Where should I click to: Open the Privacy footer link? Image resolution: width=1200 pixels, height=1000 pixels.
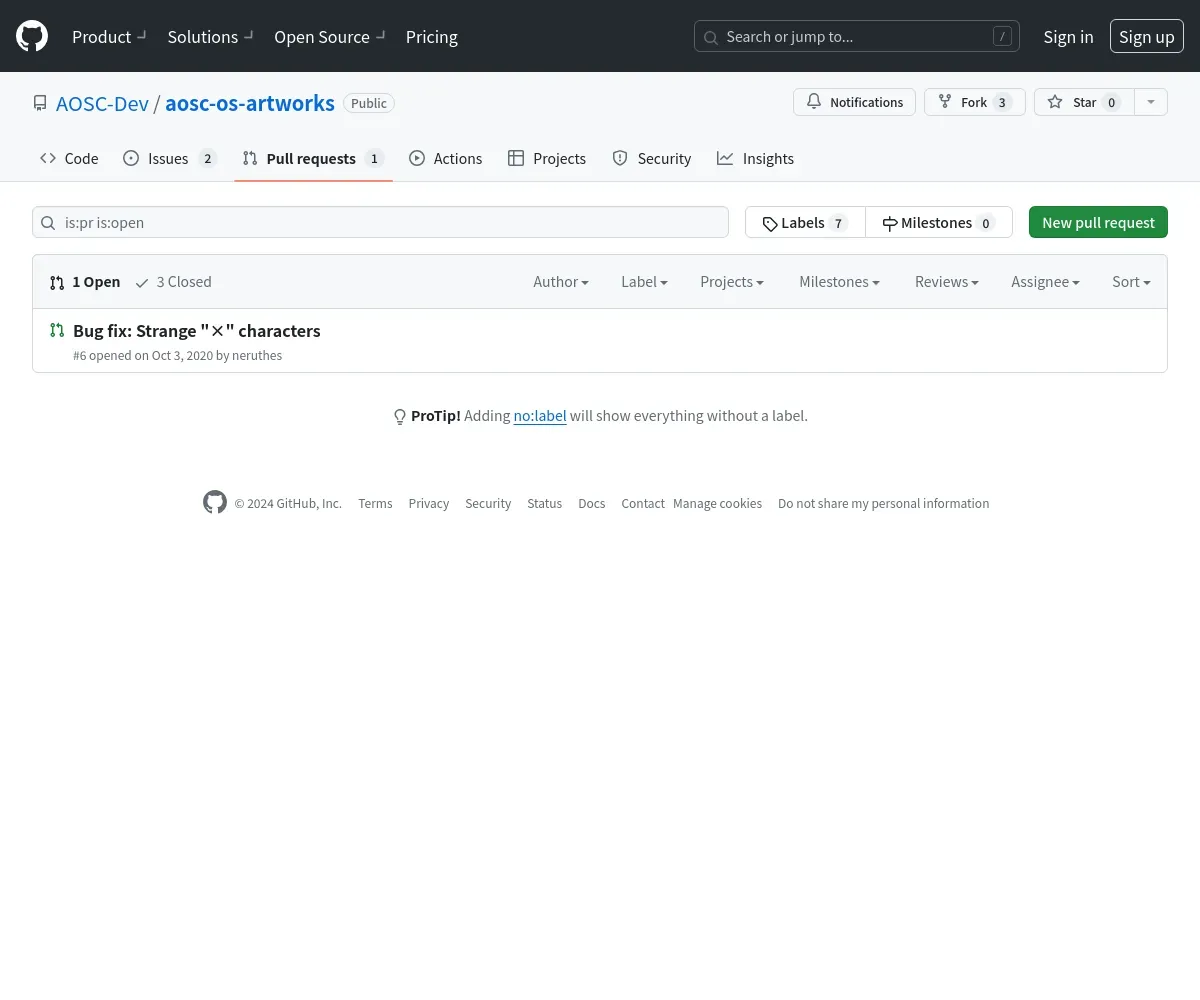click(429, 503)
